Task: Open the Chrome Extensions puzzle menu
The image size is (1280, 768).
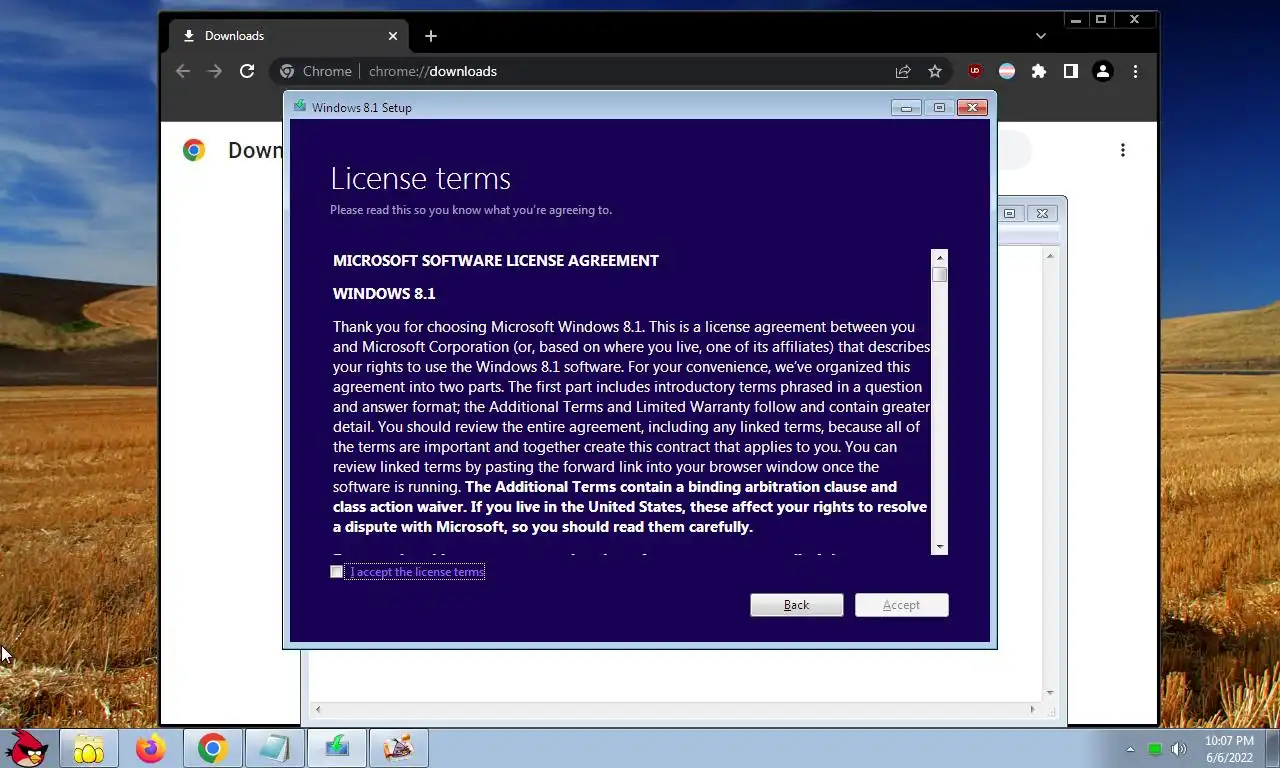Action: click(1039, 71)
